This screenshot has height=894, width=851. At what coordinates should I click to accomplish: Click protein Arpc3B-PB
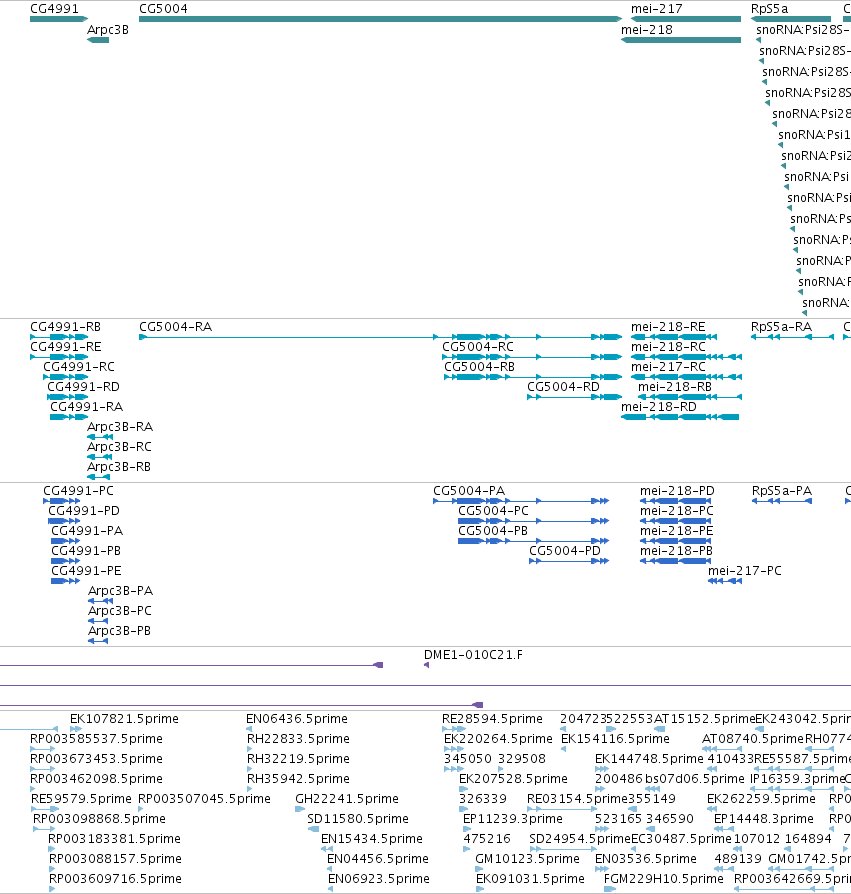point(119,631)
